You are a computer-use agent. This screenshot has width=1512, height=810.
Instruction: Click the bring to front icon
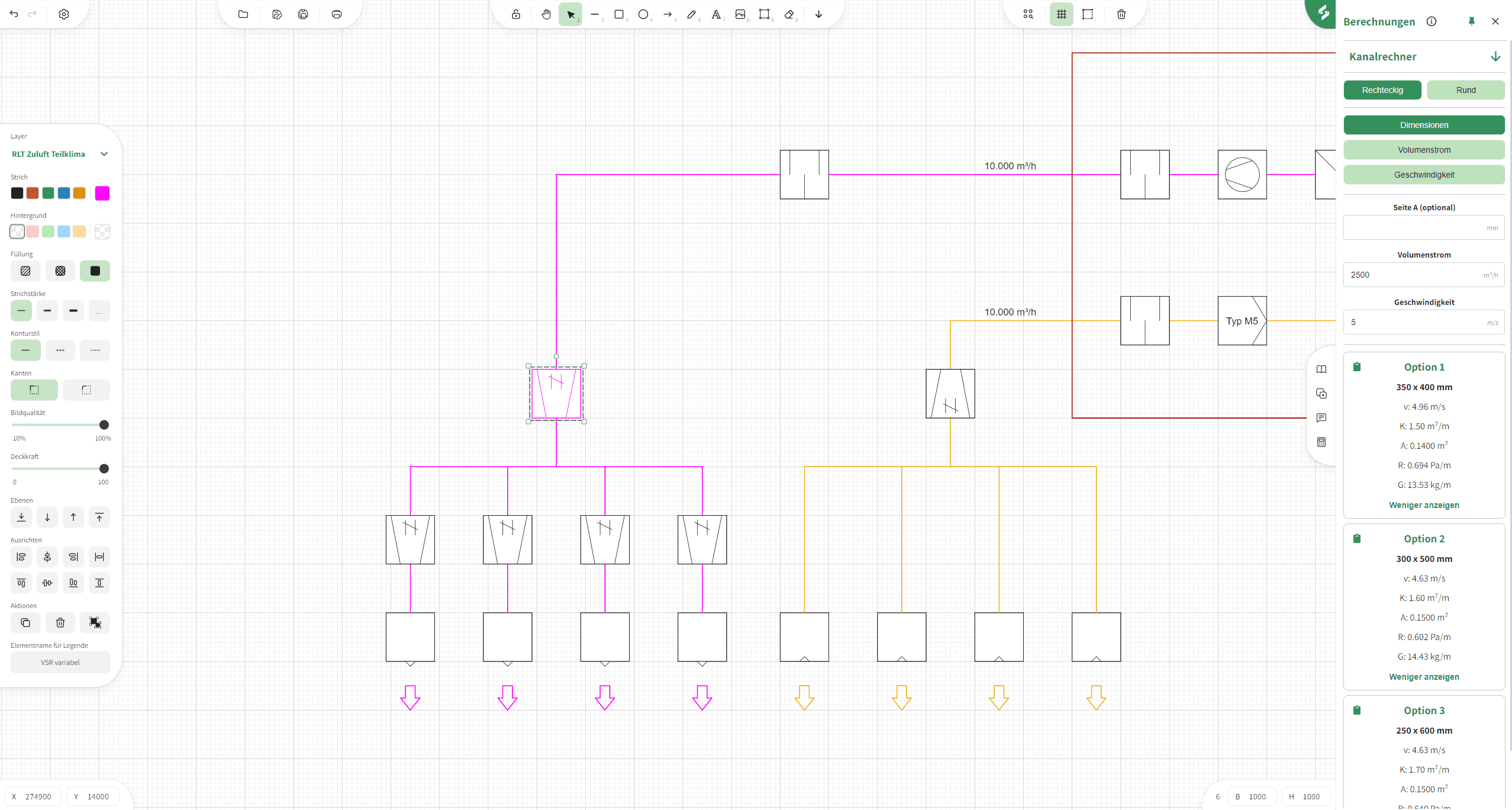(99, 517)
